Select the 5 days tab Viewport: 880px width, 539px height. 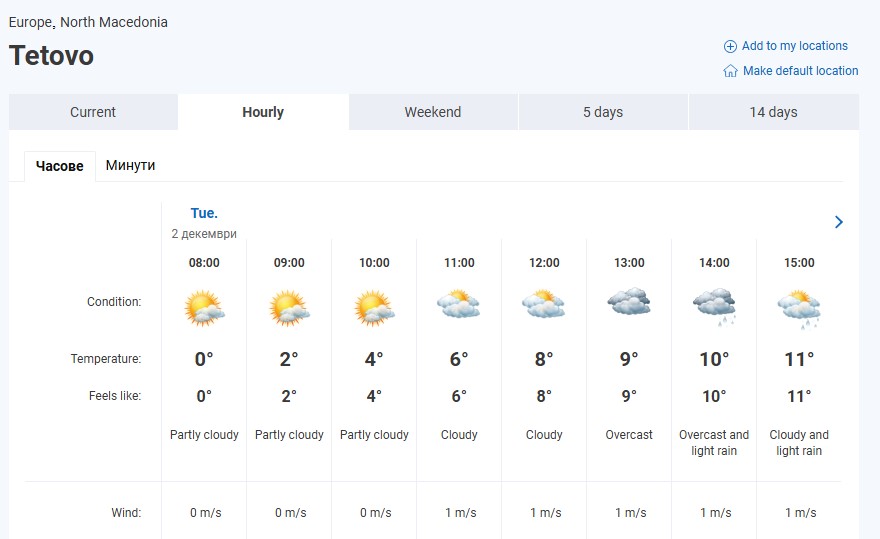point(603,112)
